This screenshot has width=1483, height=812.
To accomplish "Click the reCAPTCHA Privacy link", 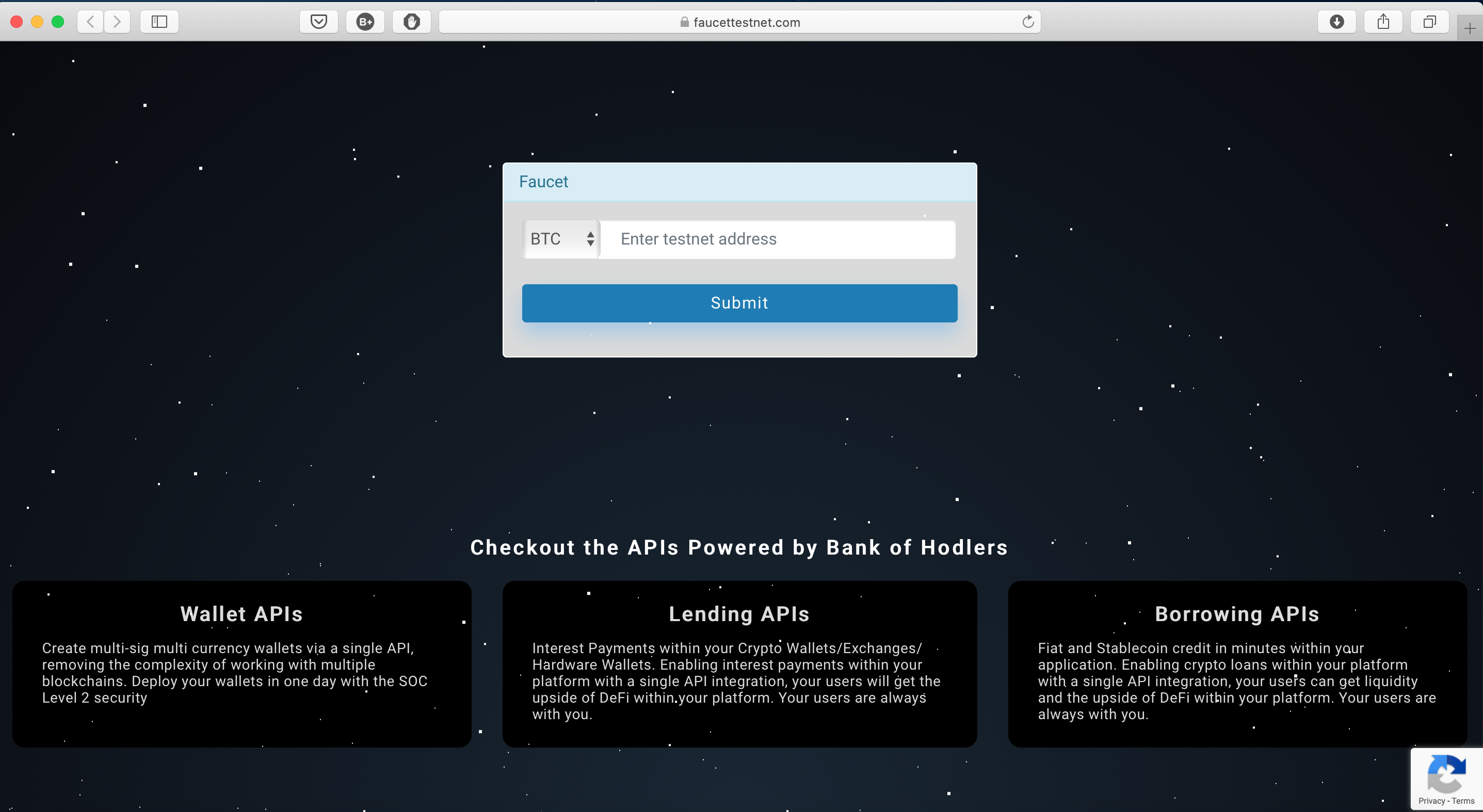I will 1431,801.
